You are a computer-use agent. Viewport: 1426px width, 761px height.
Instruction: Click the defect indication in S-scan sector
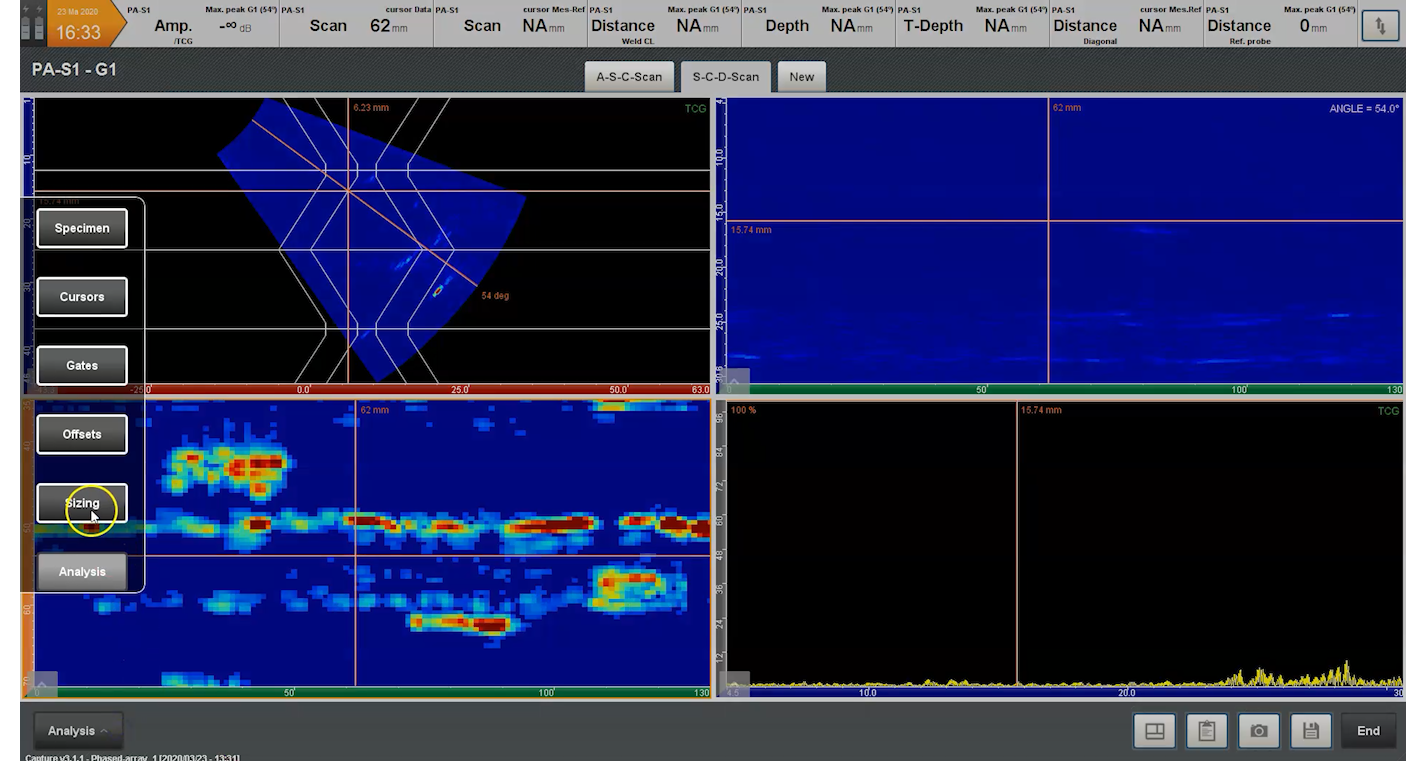(x=437, y=292)
